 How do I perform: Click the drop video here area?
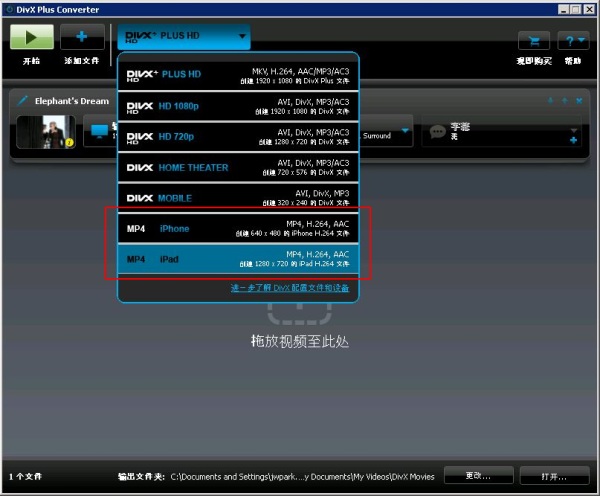[299, 325]
